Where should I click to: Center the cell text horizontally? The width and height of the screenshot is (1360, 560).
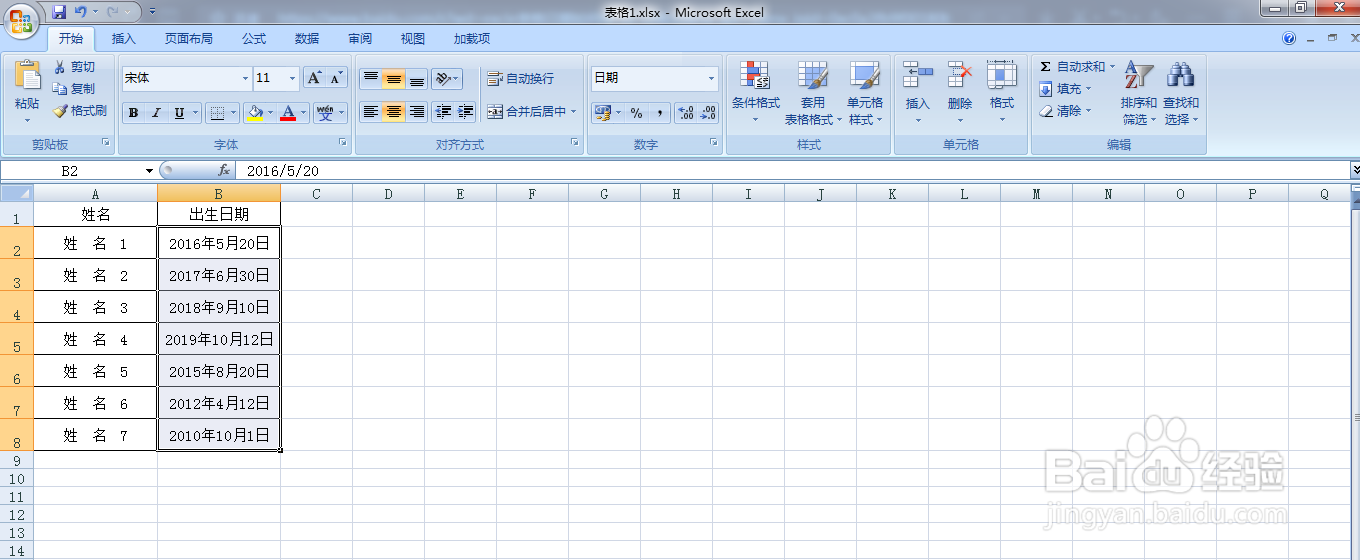394,112
